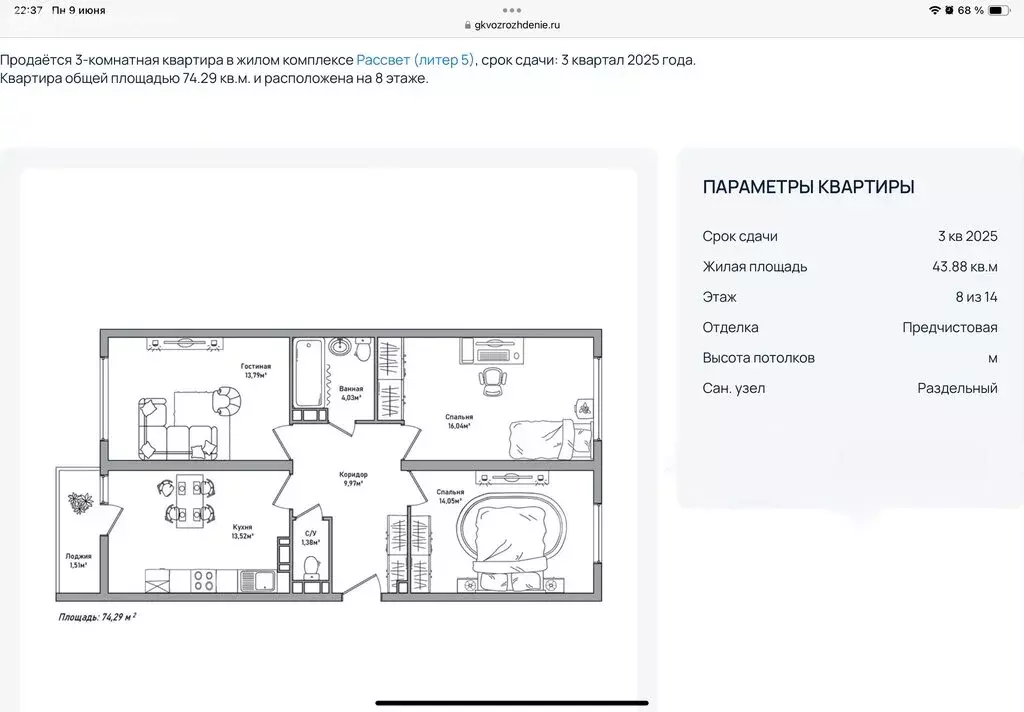The image size is (1024, 712).
Task: Click the ПАРАМЕТРЫ КВАРТИРЫ panel heading
Action: coord(808,187)
